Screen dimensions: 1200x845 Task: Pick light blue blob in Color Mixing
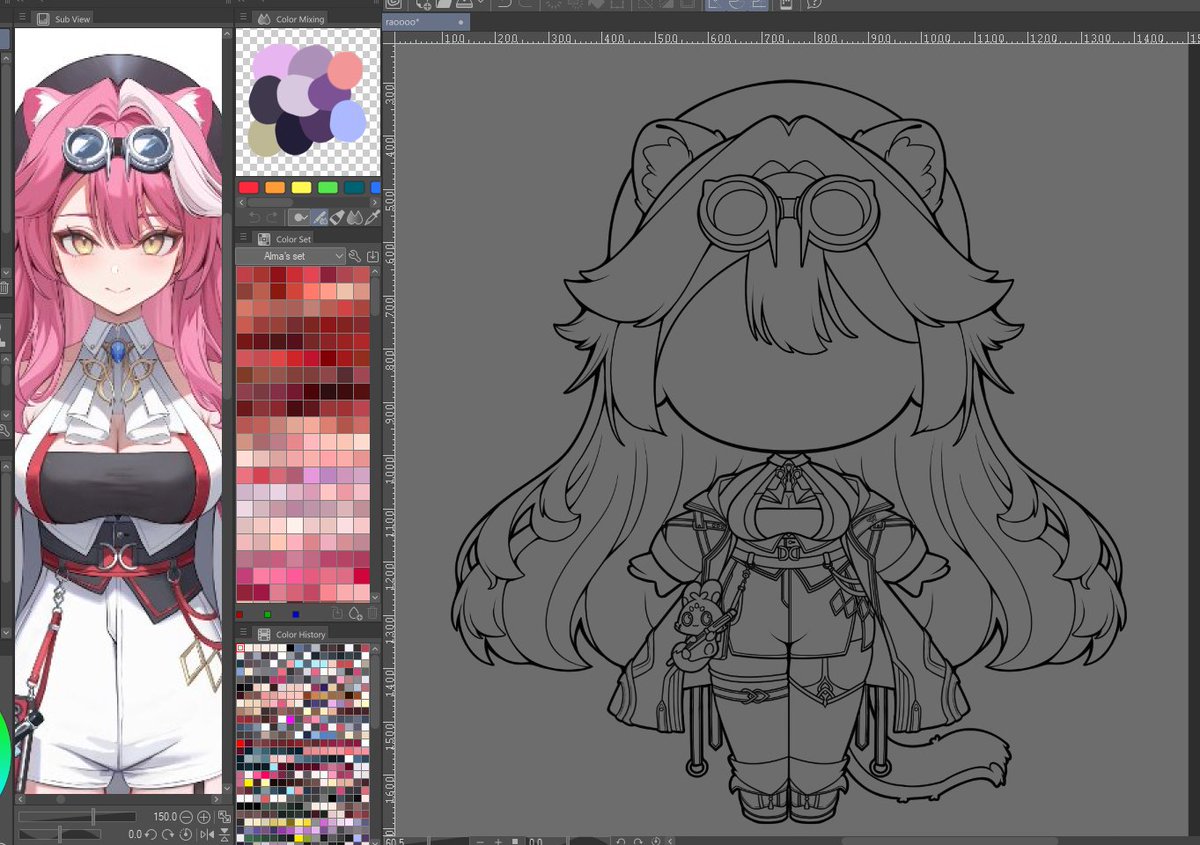tap(347, 120)
